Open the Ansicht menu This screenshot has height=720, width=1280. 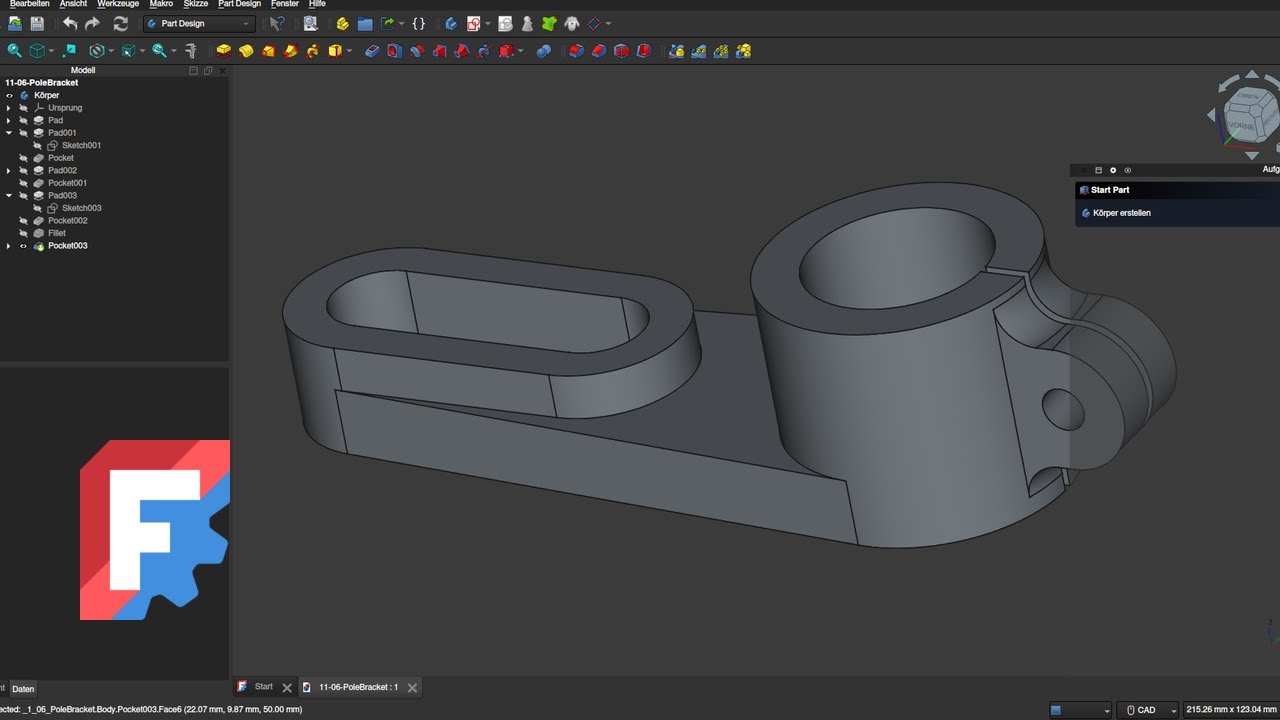coord(73,4)
